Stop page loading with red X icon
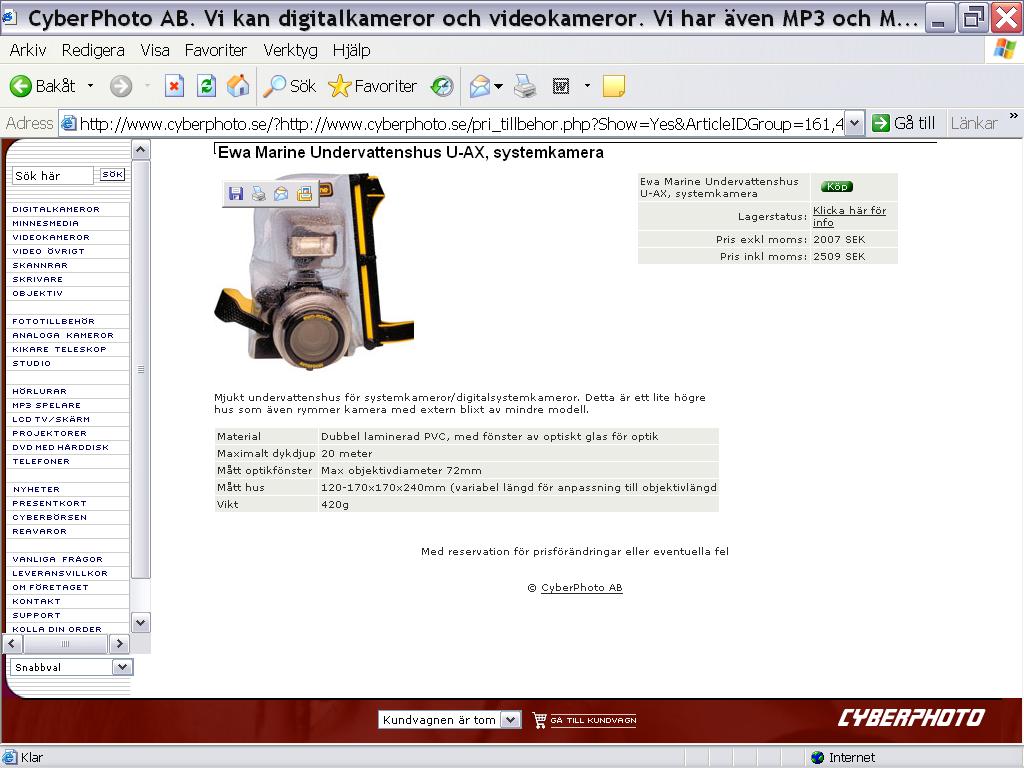This screenshot has height=768, width=1024. (174, 86)
